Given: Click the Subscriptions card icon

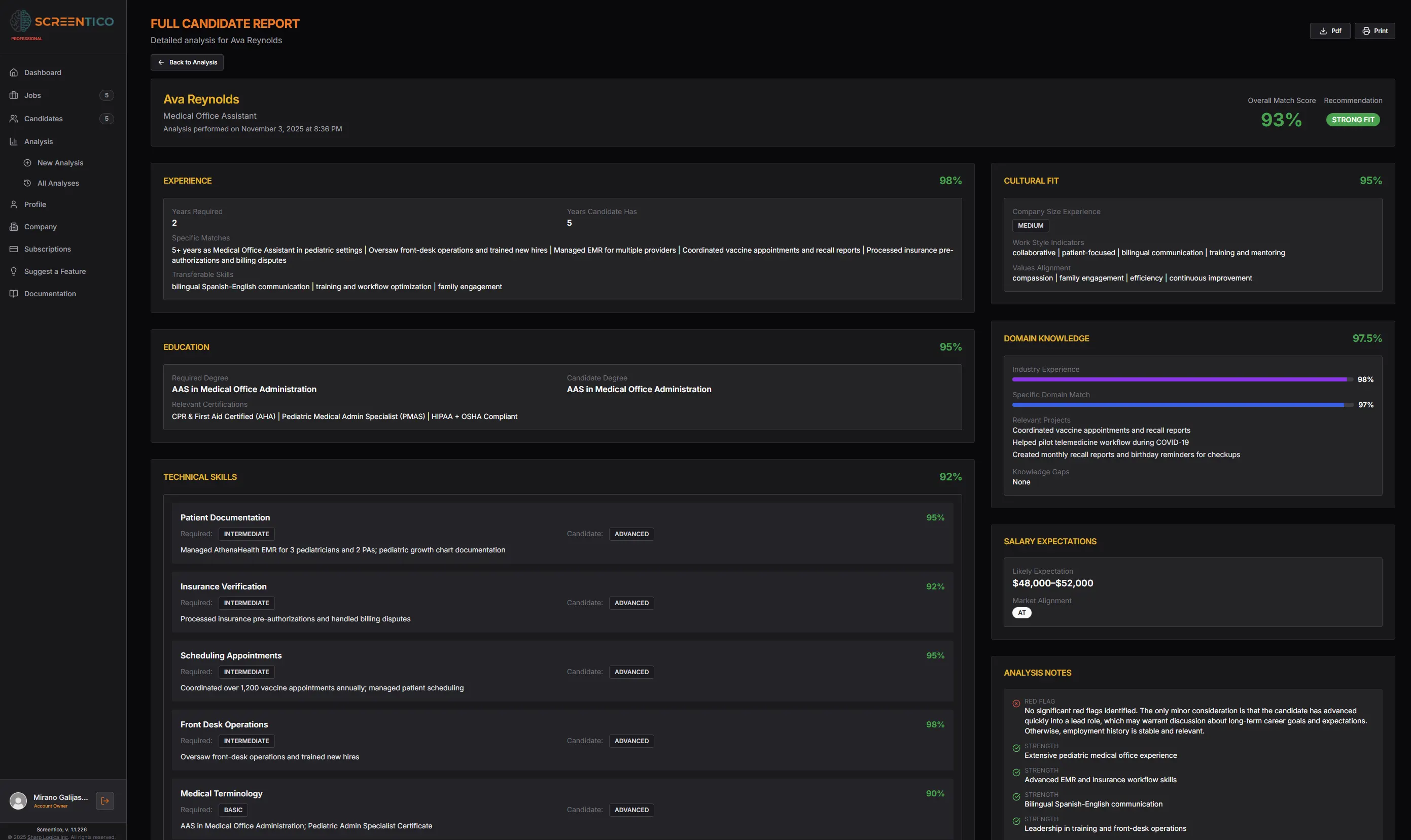Looking at the screenshot, I should tap(14, 249).
